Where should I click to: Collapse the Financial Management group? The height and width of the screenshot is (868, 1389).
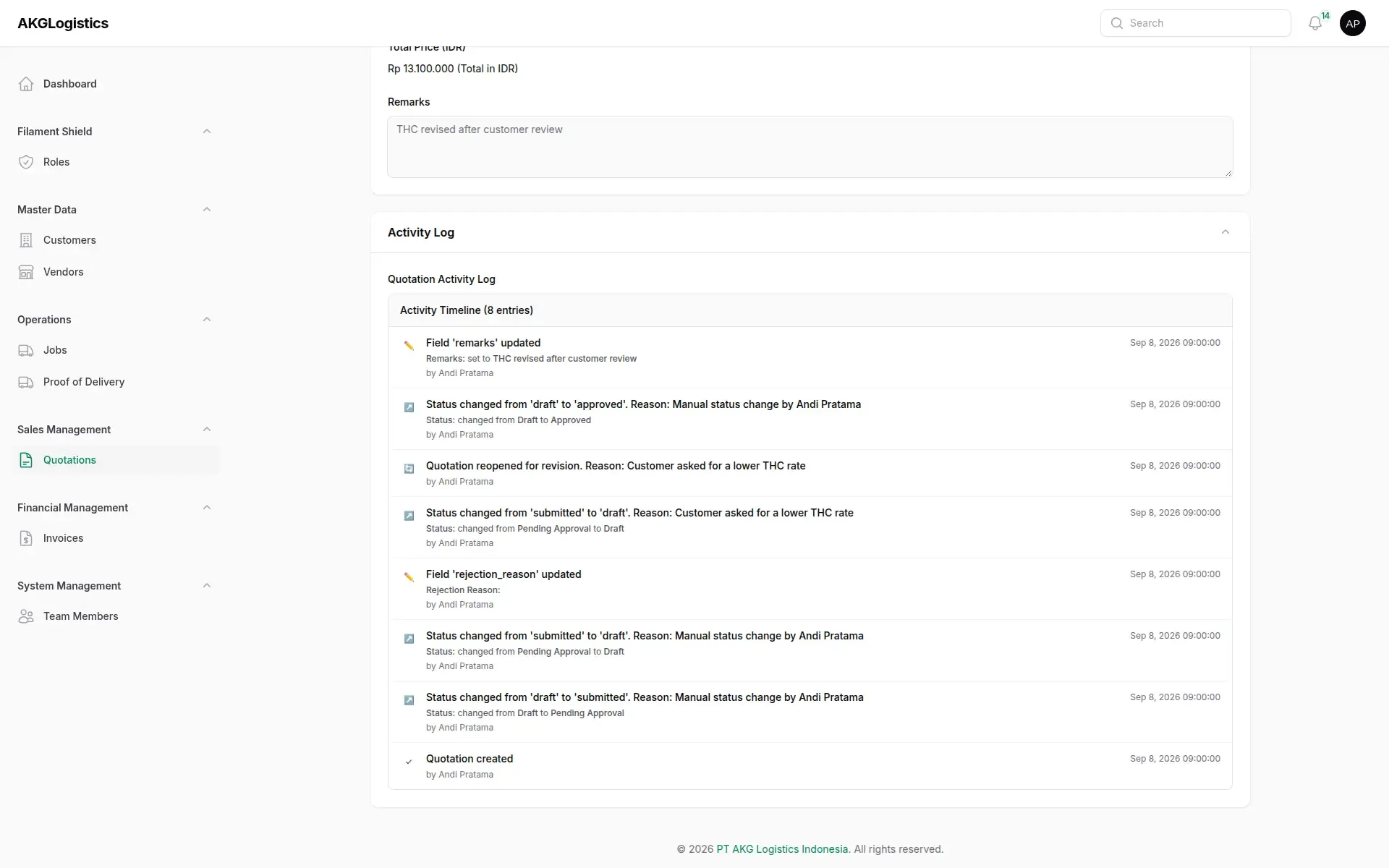click(207, 508)
